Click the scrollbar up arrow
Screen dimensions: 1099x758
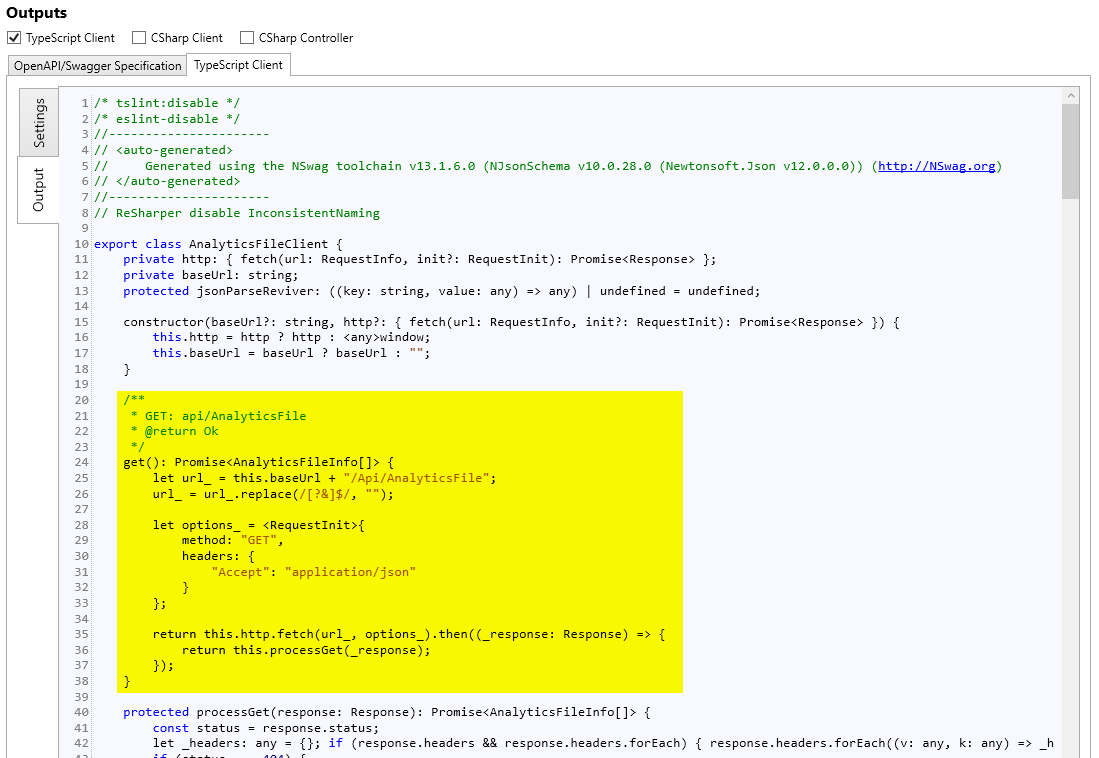pos(1070,95)
